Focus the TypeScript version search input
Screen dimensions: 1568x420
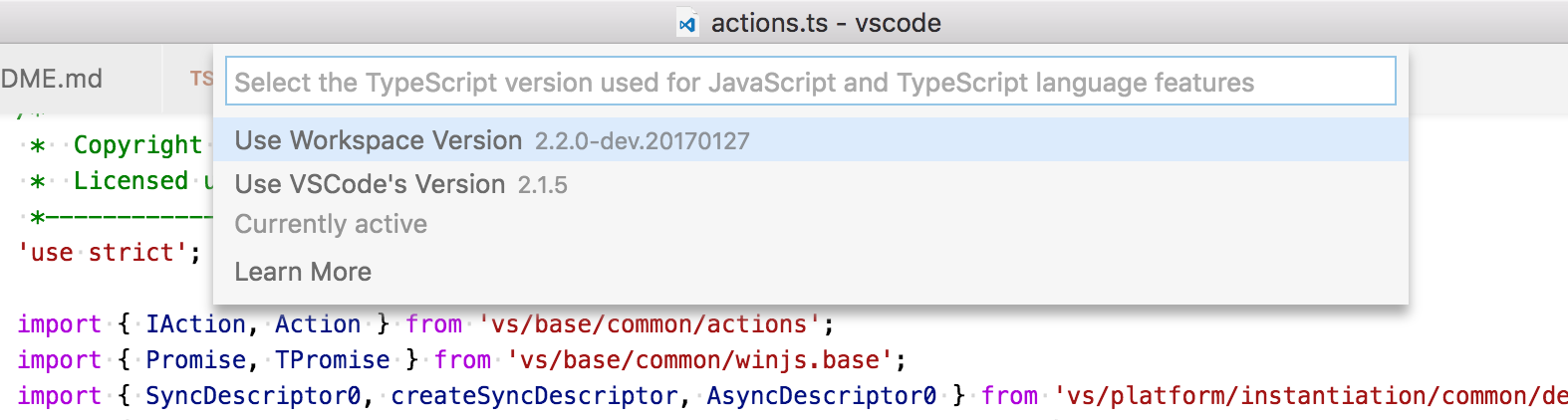810,82
